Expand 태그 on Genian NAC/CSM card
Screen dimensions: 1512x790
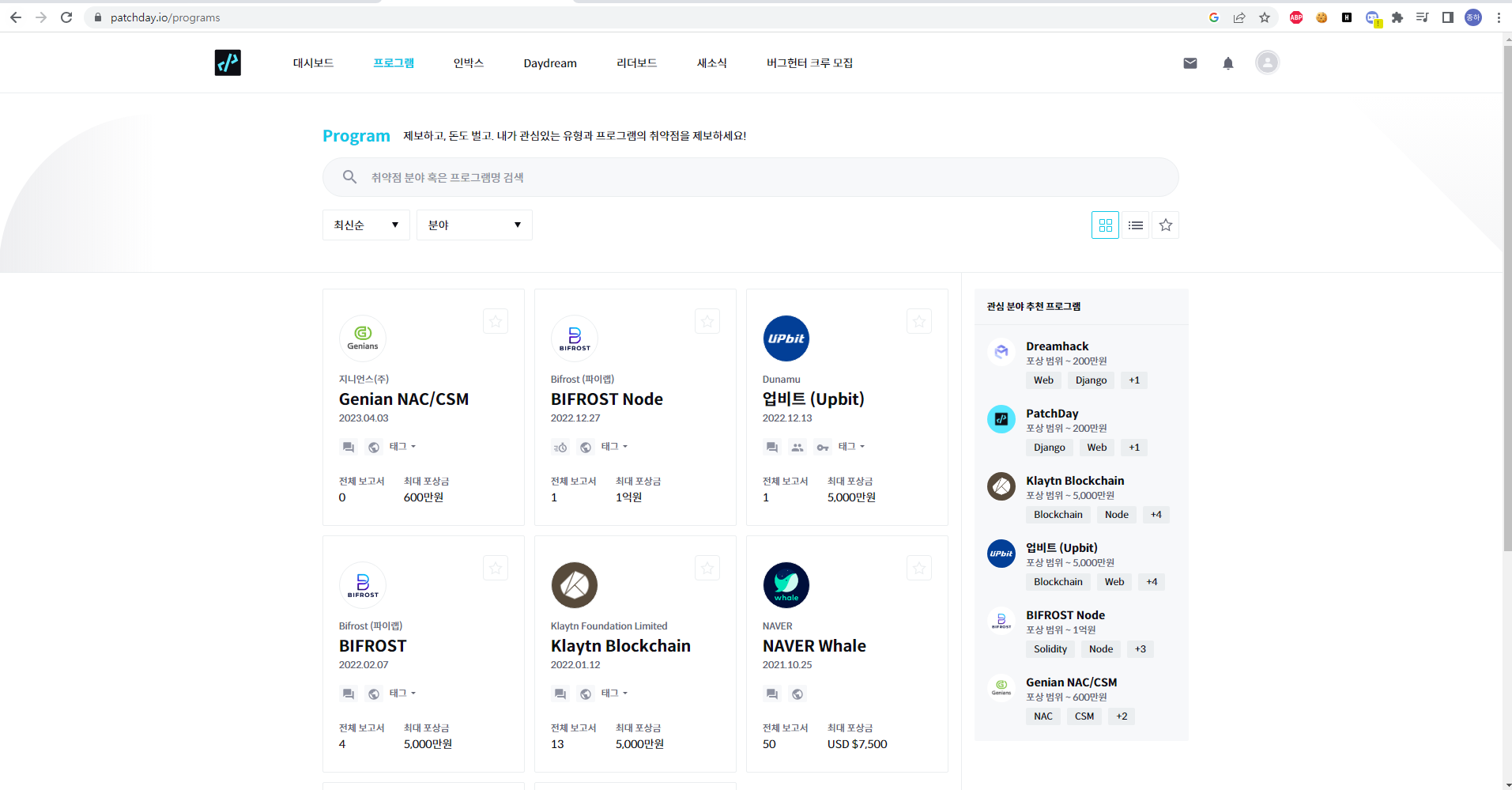tap(402, 447)
